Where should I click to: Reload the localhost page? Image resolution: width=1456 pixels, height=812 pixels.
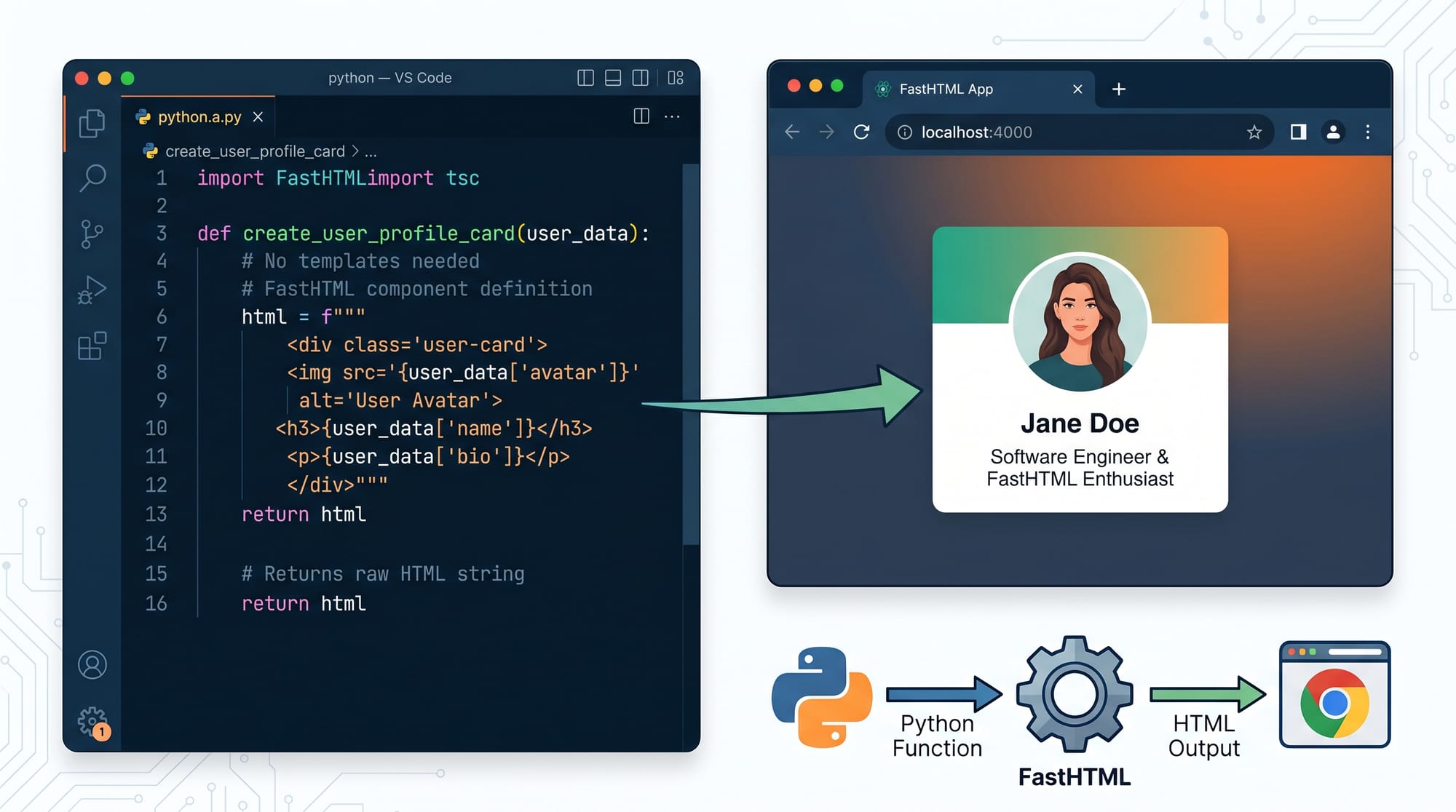[861, 132]
